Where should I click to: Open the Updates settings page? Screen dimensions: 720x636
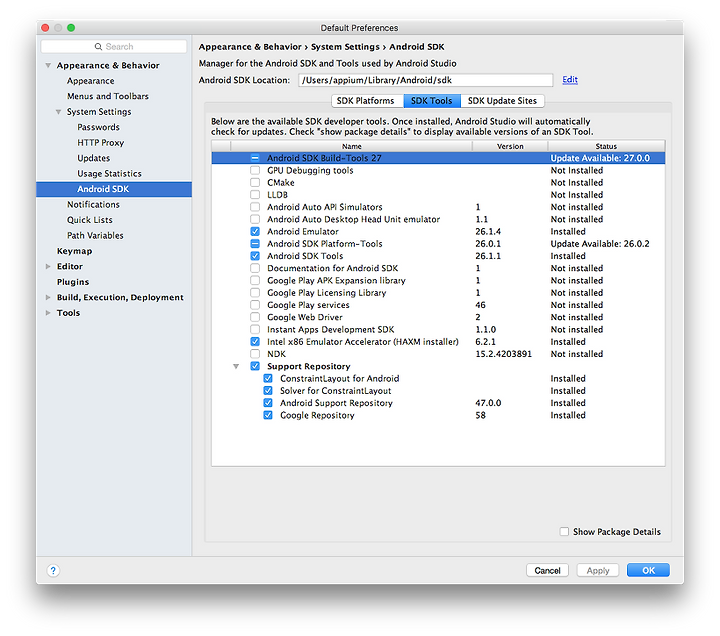pos(94,158)
